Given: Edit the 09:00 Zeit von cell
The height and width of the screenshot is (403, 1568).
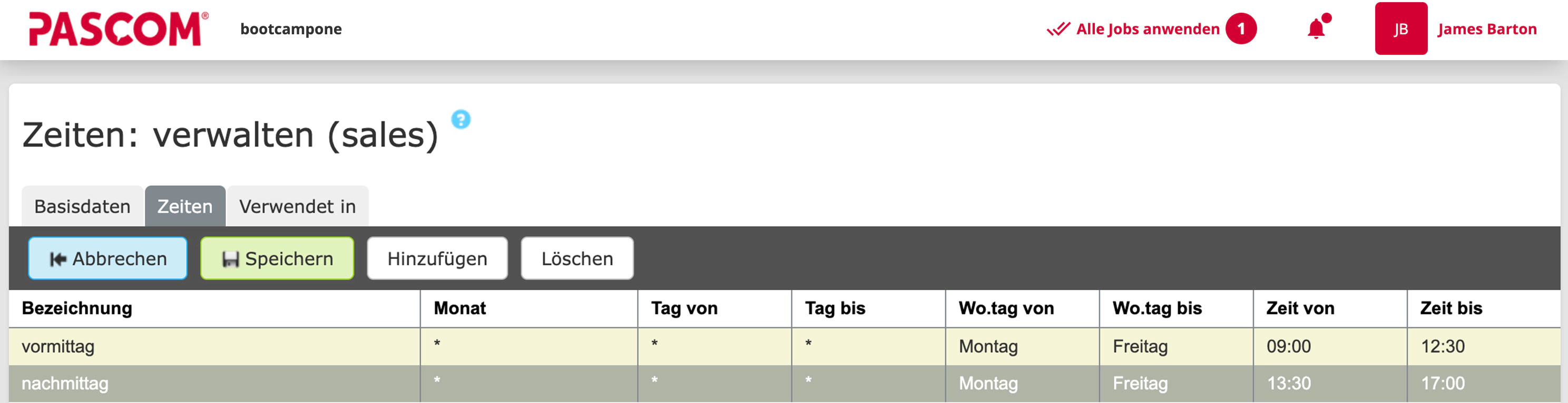Looking at the screenshot, I should click(1289, 347).
